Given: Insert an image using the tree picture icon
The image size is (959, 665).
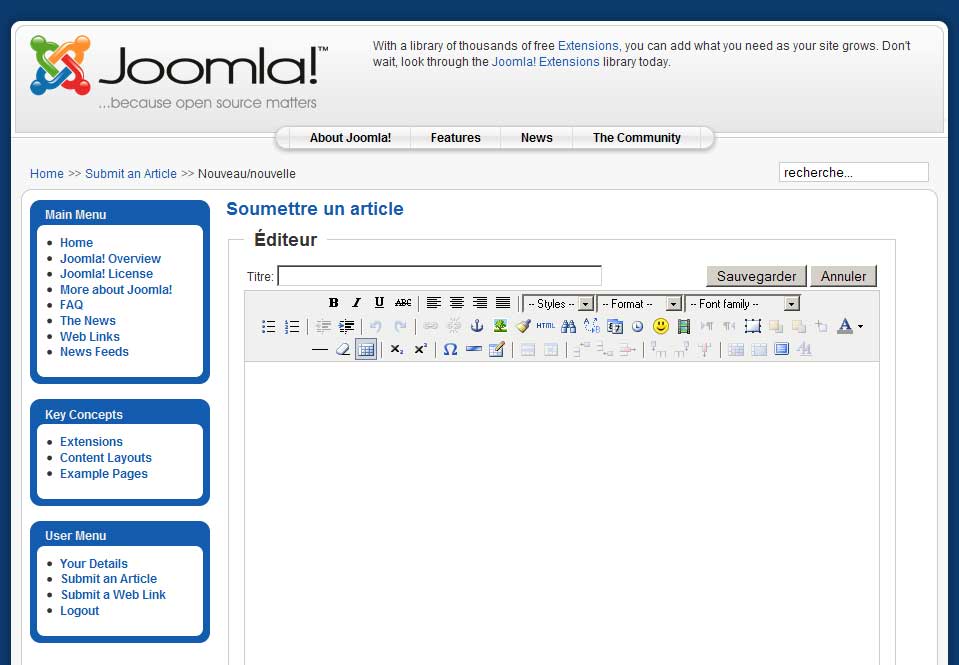Looking at the screenshot, I should click(500, 326).
